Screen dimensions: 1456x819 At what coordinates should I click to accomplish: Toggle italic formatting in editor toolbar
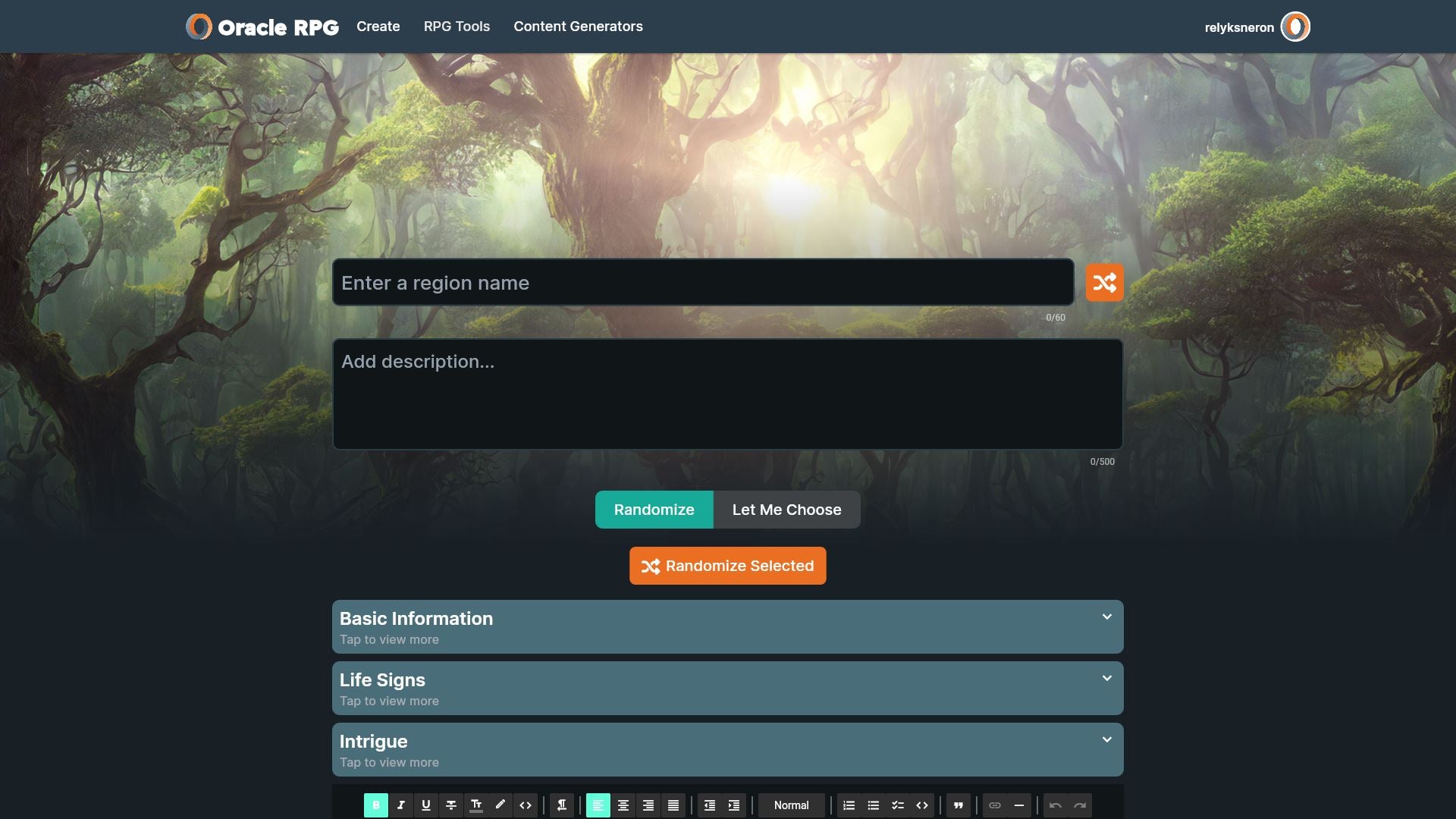401,805
